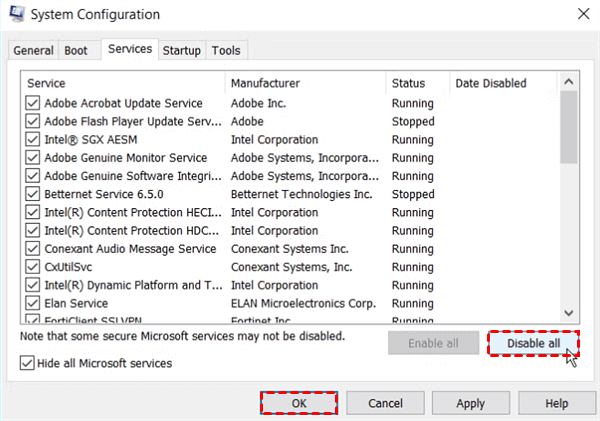Click the scrollbar up arrow
Screen dimensions: 600x421
point(569,80)
